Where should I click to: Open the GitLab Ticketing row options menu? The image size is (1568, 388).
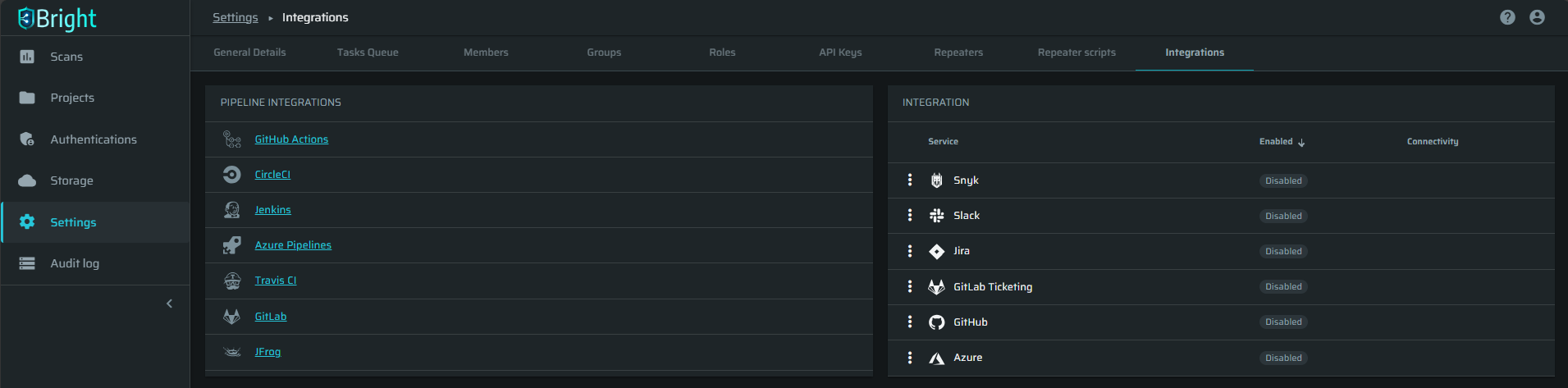[x=909, y=286]
